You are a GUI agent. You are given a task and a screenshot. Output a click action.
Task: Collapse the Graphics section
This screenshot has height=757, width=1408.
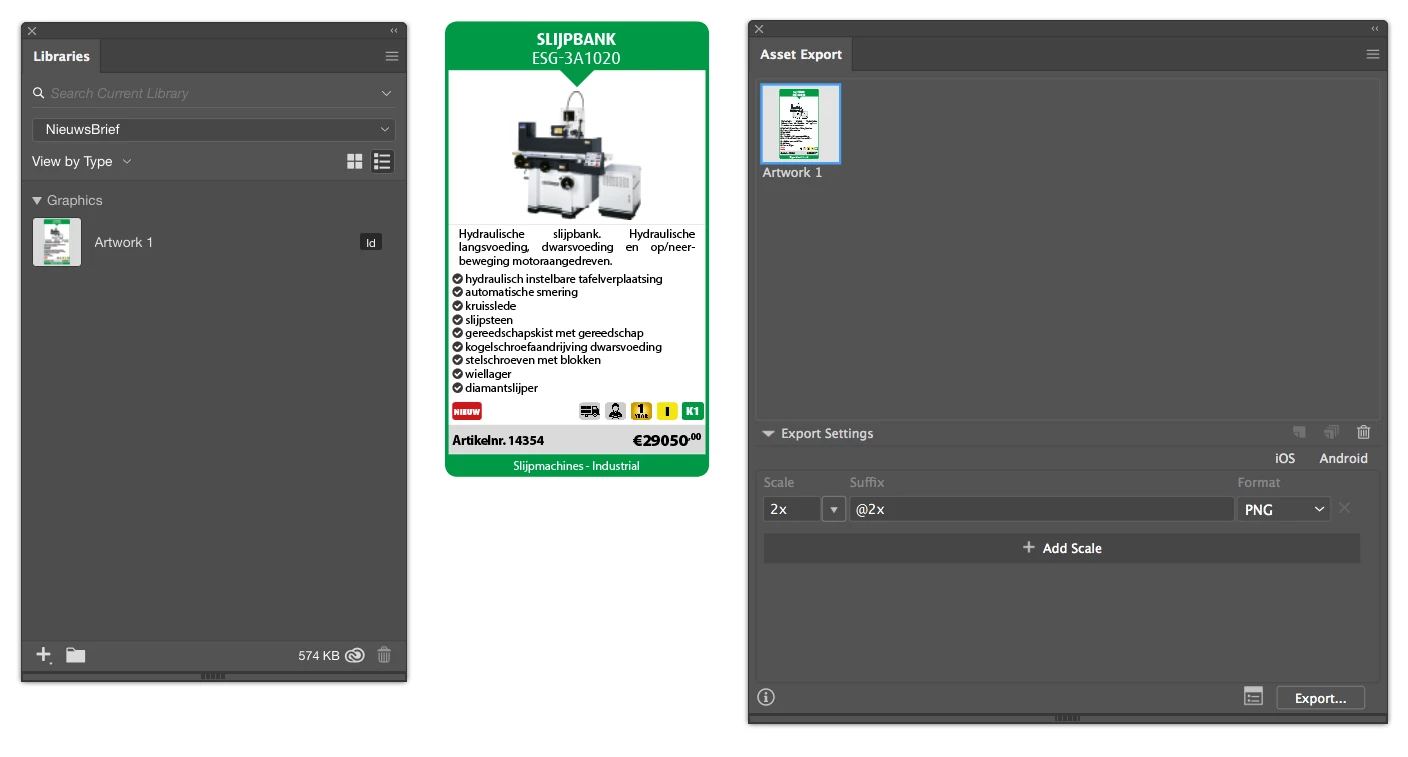coord(37,201)
